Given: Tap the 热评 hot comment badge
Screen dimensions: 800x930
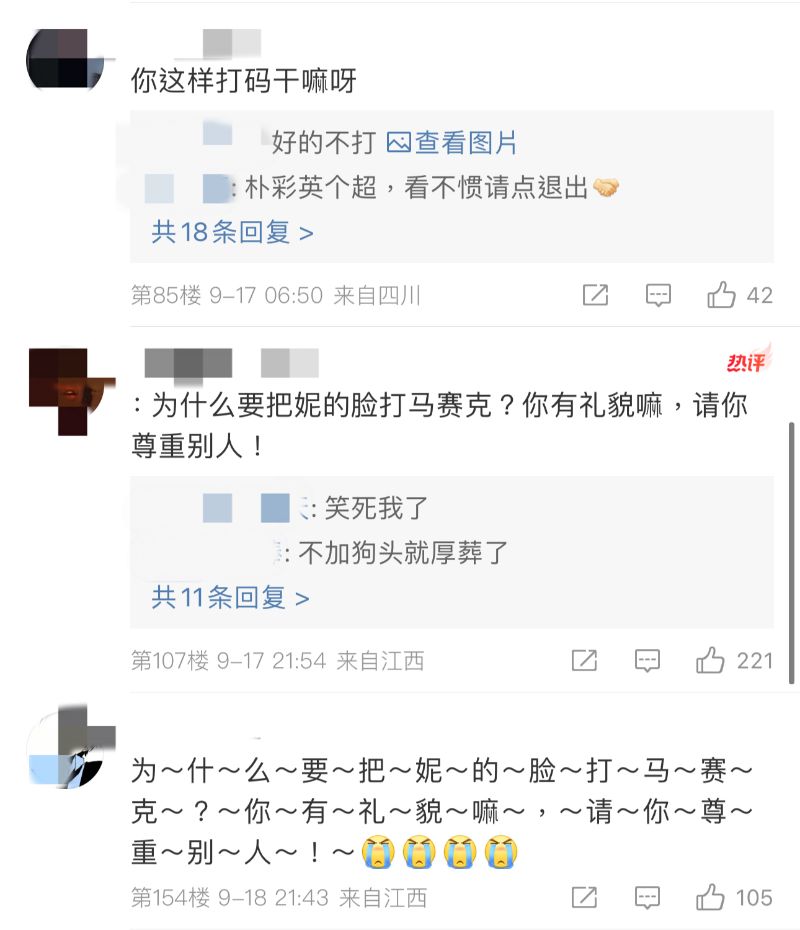Looking at the screenshot, I should [x=748, y=359].
